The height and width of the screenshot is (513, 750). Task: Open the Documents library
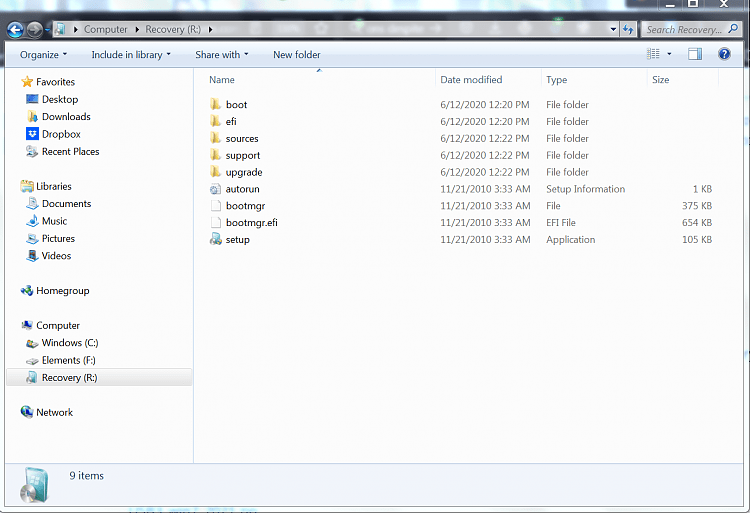pyautogui.click(x=66, y=204)
